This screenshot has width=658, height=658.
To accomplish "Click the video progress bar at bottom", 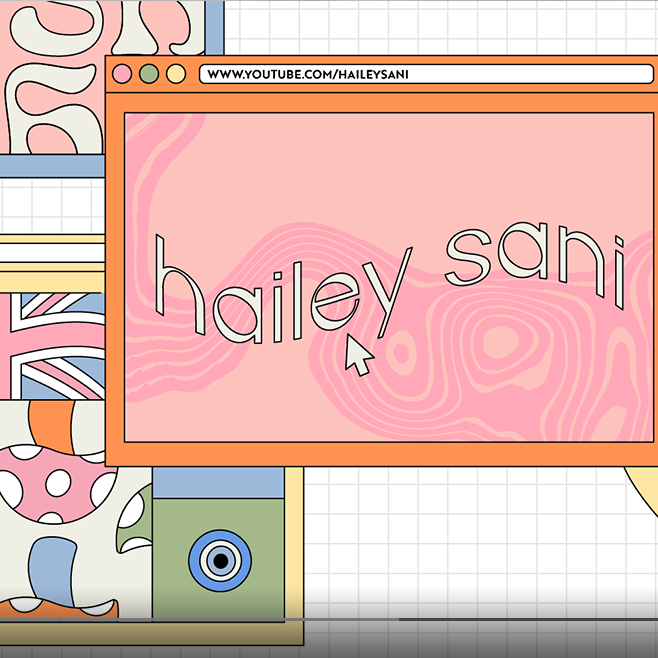I will (x=329, y=619).
